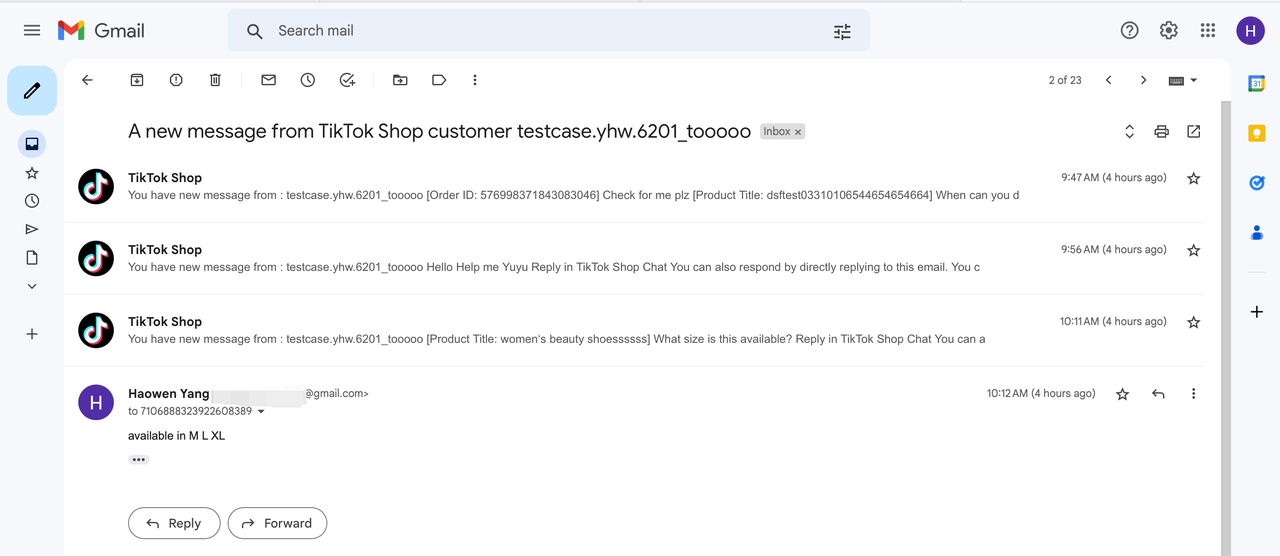This screenshot has height=556, width=1280.
Task: Report this conversation as spam
Action: [176, 80]
